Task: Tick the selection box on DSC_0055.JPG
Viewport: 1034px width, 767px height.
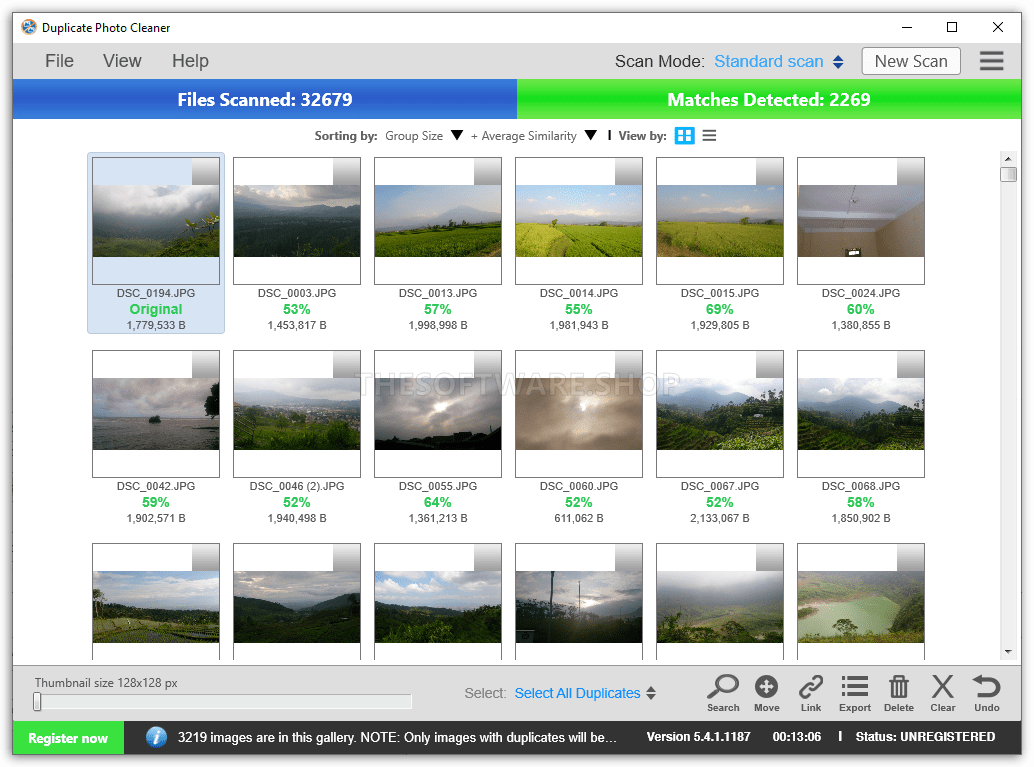Action: pyautogui.click(x=488, y=365)
